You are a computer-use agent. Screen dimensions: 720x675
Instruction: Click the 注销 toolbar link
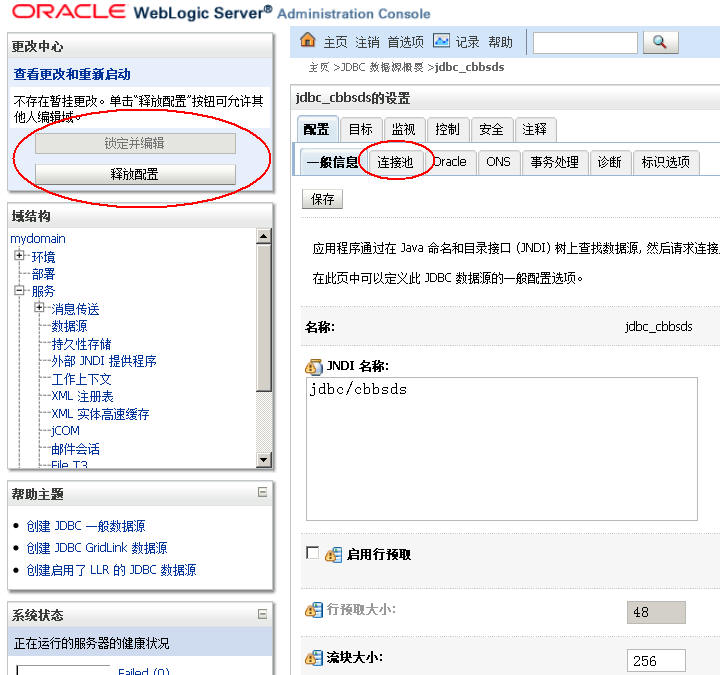point(367,43)
